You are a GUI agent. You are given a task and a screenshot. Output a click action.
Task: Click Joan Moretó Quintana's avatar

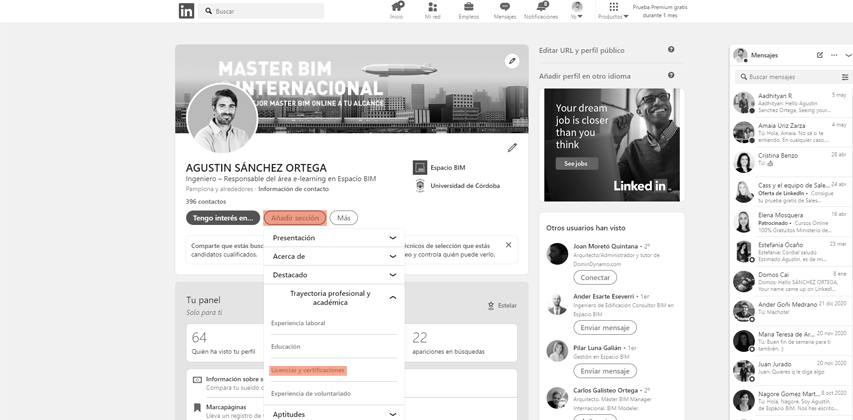click(557, 254)
